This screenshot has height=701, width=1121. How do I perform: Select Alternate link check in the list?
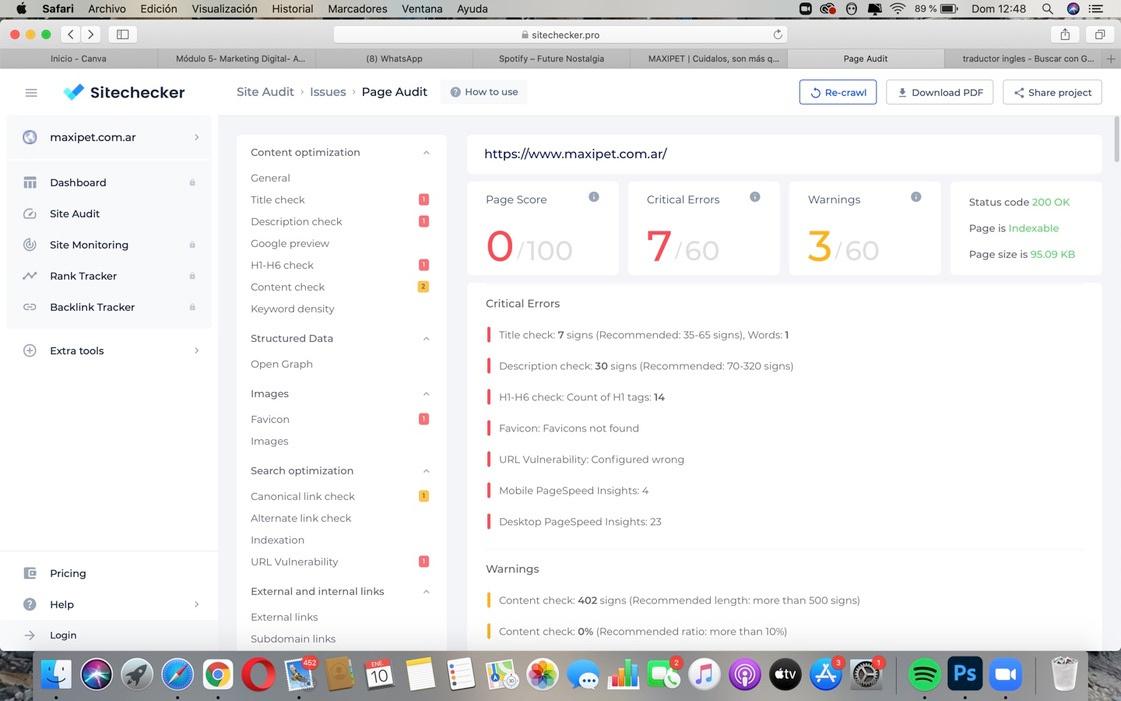tap(301, 518)
